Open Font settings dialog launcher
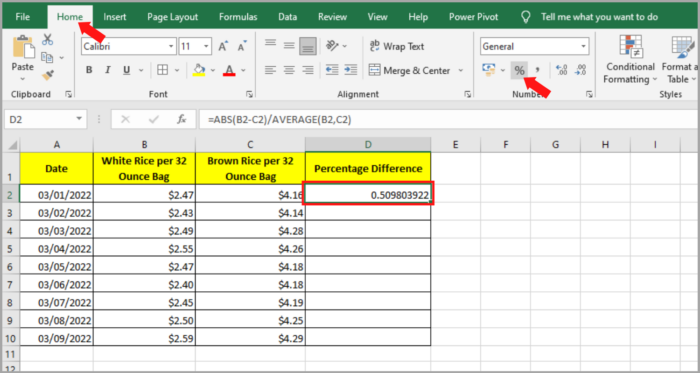 tap(249, 94)
